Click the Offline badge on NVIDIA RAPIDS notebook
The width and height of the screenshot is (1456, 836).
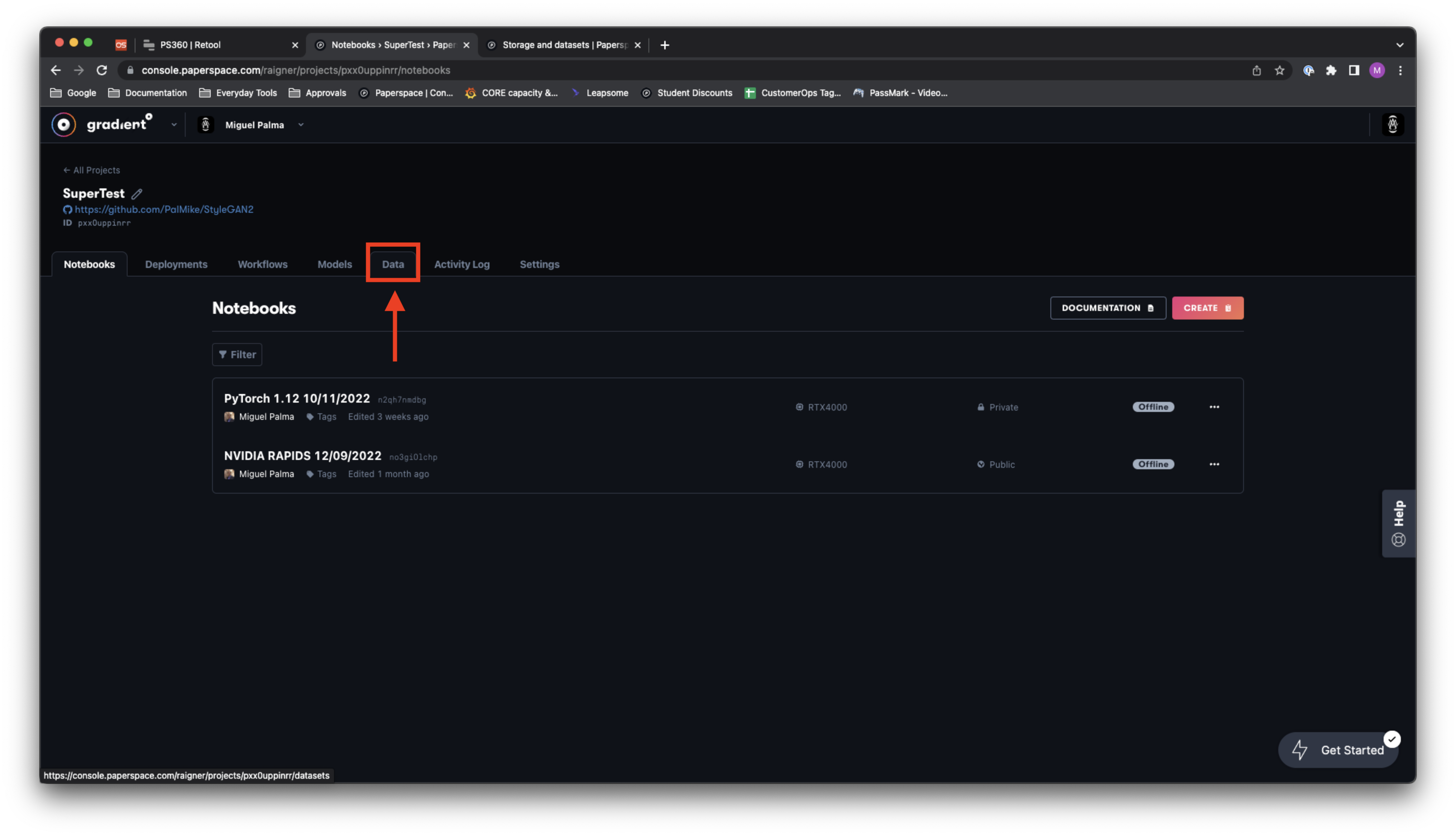1153,465
